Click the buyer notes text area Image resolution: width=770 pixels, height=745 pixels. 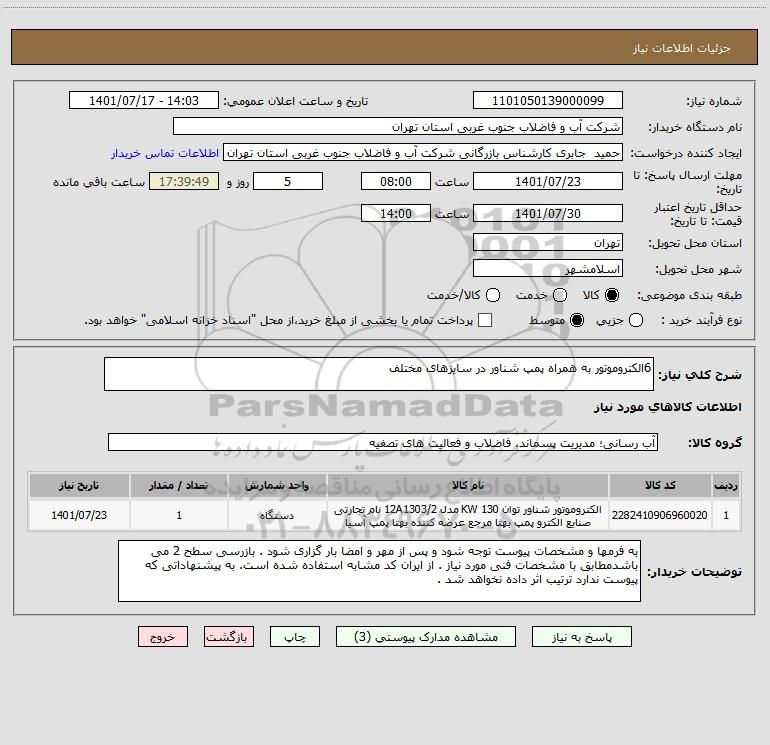pos(379,571)
